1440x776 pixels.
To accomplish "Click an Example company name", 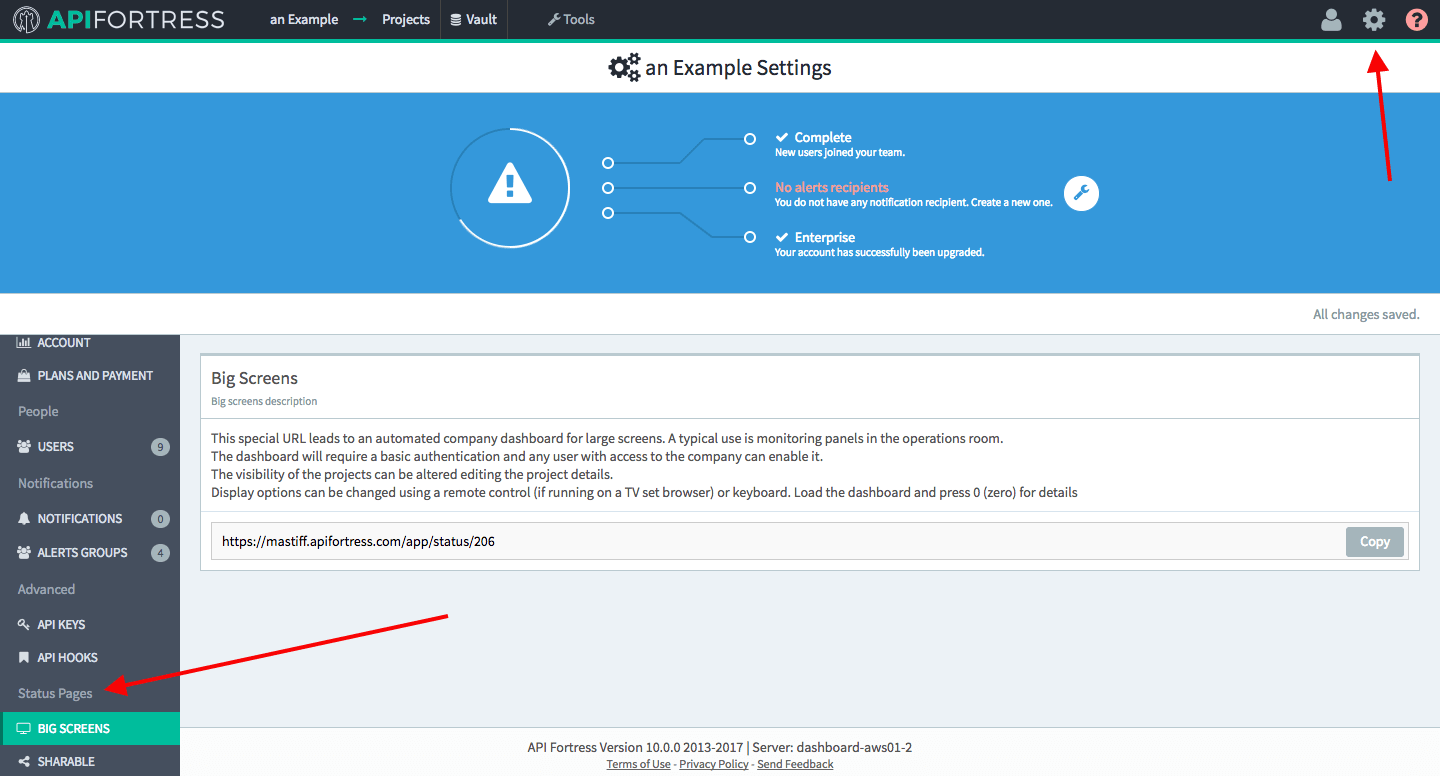I will pos(304,19).
